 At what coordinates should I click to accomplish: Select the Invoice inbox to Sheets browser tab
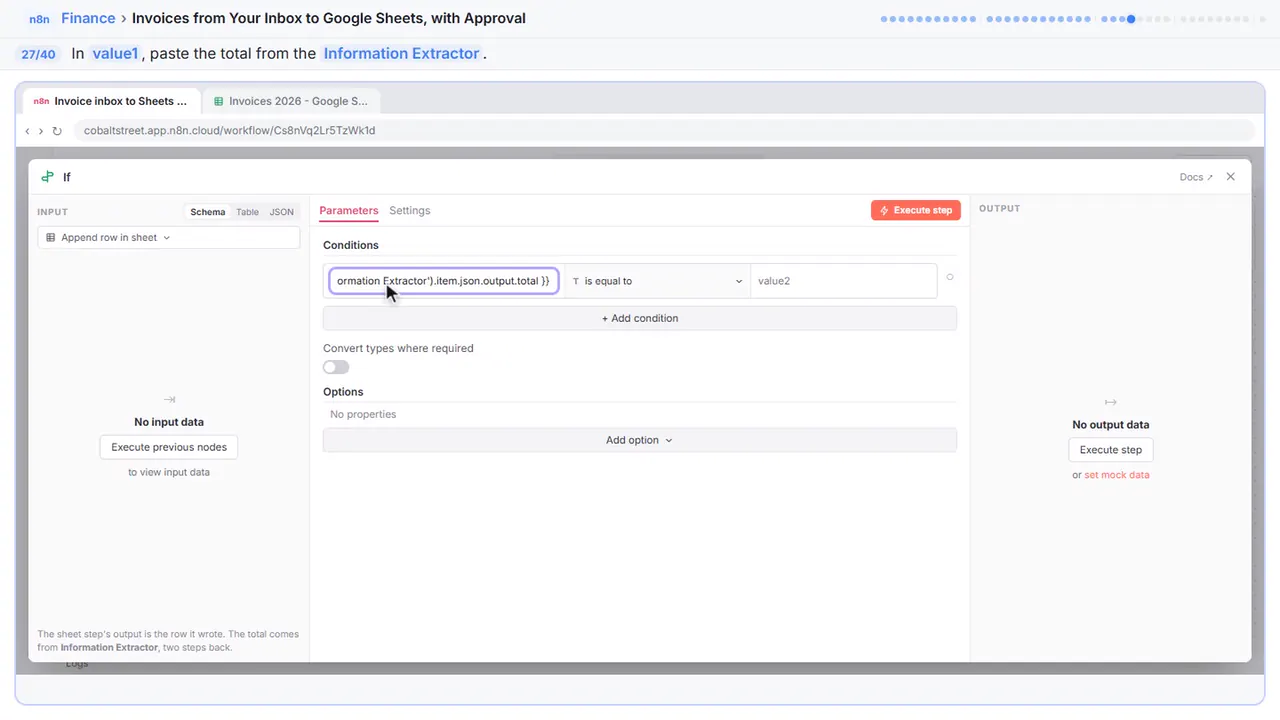[110, 101]
